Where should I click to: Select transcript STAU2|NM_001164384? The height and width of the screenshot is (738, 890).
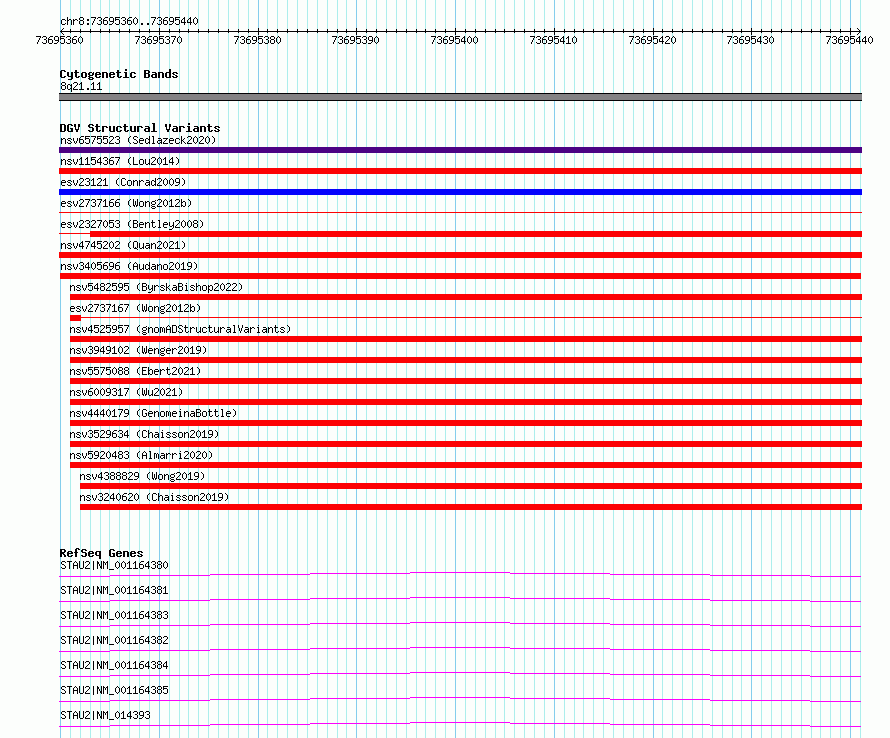click(x=114, y=665)
